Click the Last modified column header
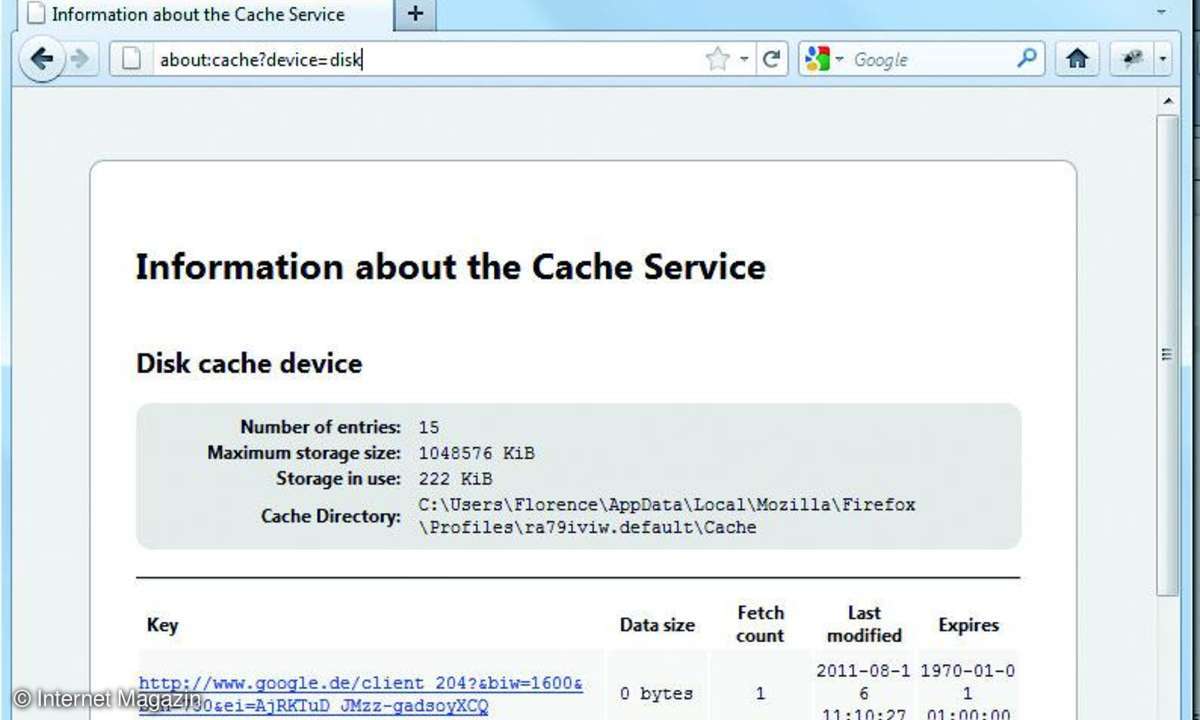The image size is (1200, 720). pos(864,624)
